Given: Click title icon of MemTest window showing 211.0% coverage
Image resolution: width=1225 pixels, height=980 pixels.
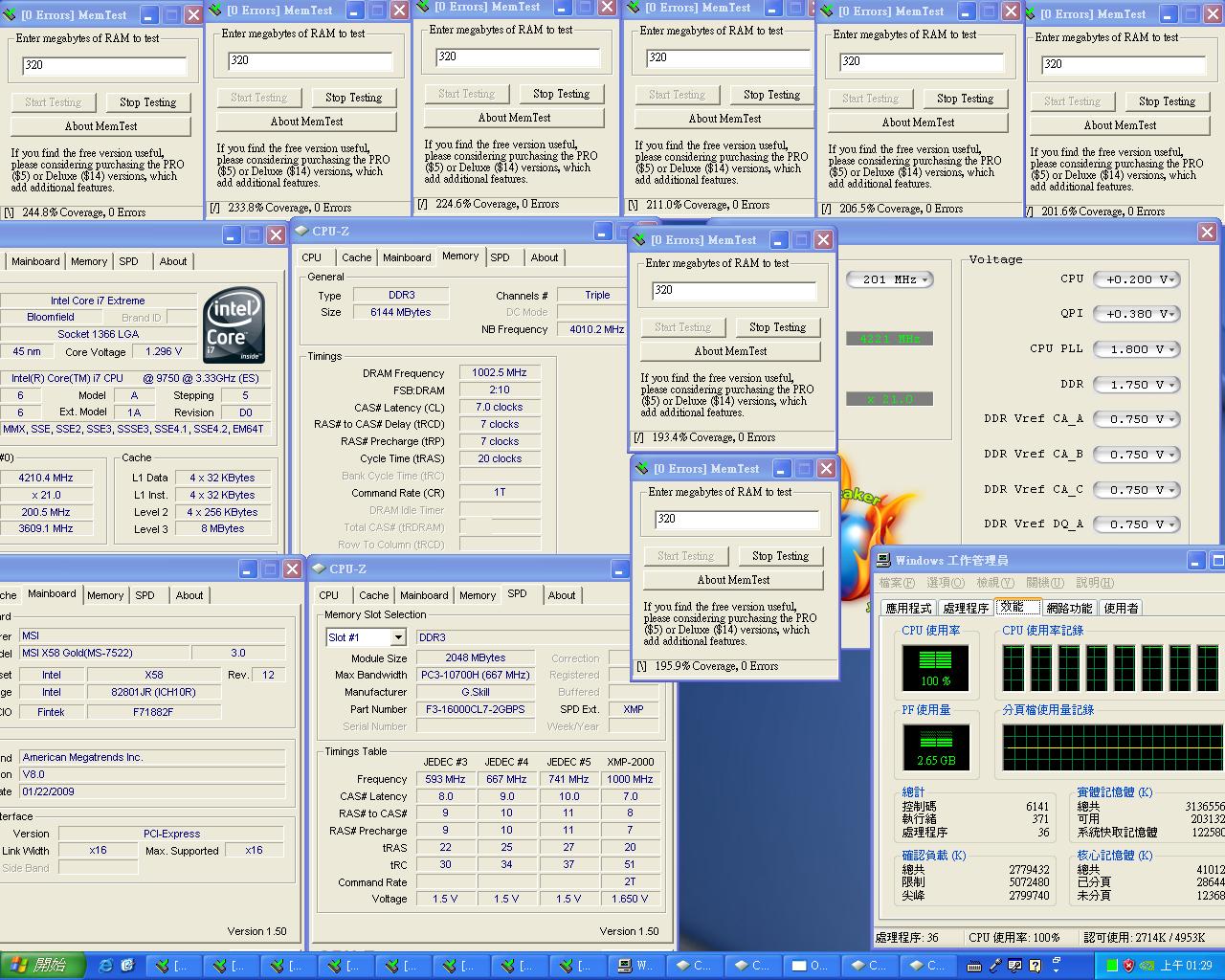Looking at the screenshot, I should point(634,8).
